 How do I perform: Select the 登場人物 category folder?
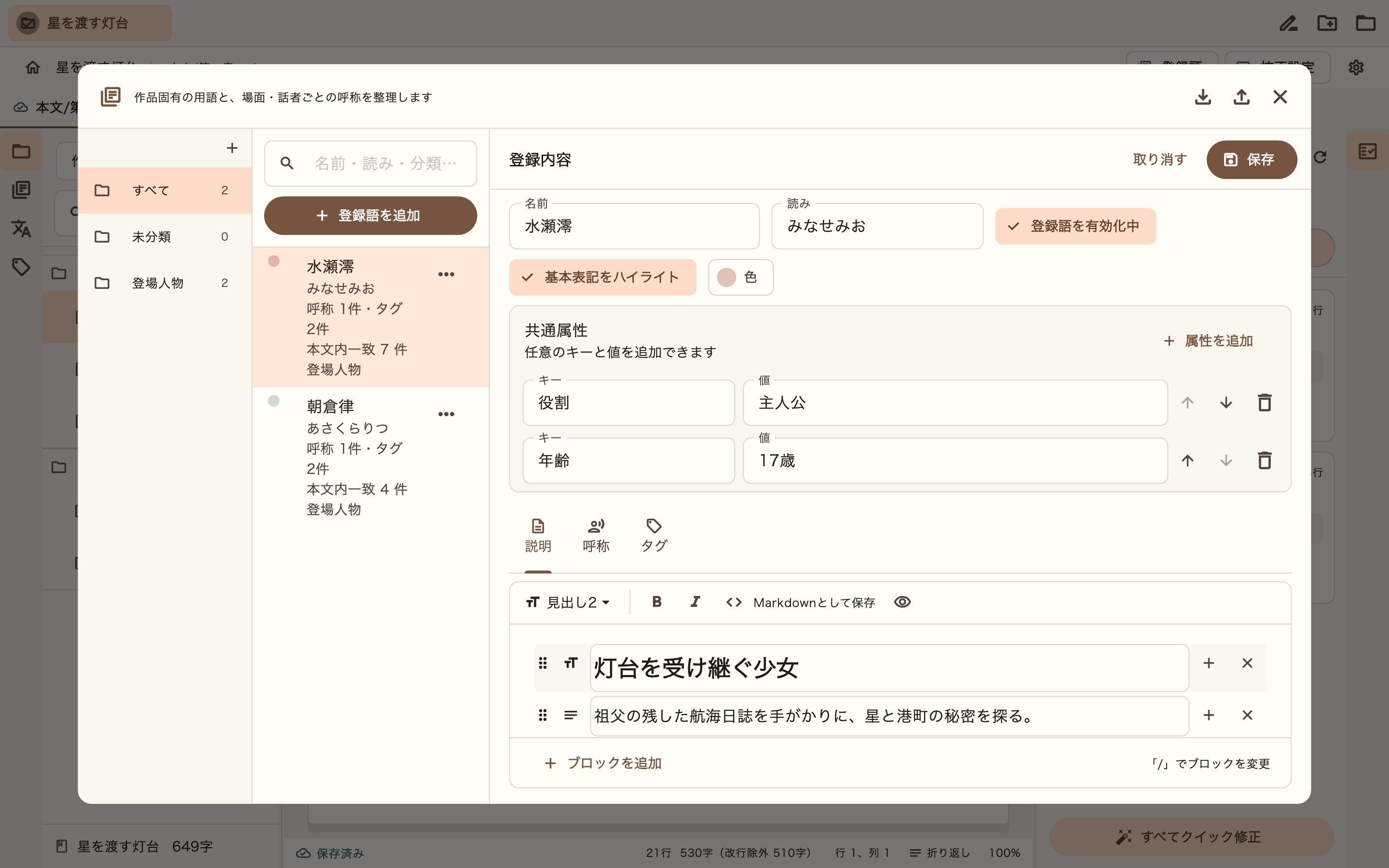pos(165,283)
